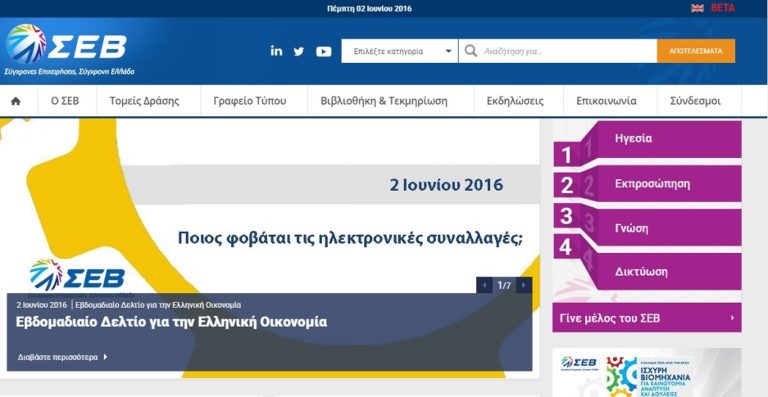Viewport: 768px width, 397px height.
Task: Click the arrow next to Διαβάστε περισσότερα
Action: [105, 357]
